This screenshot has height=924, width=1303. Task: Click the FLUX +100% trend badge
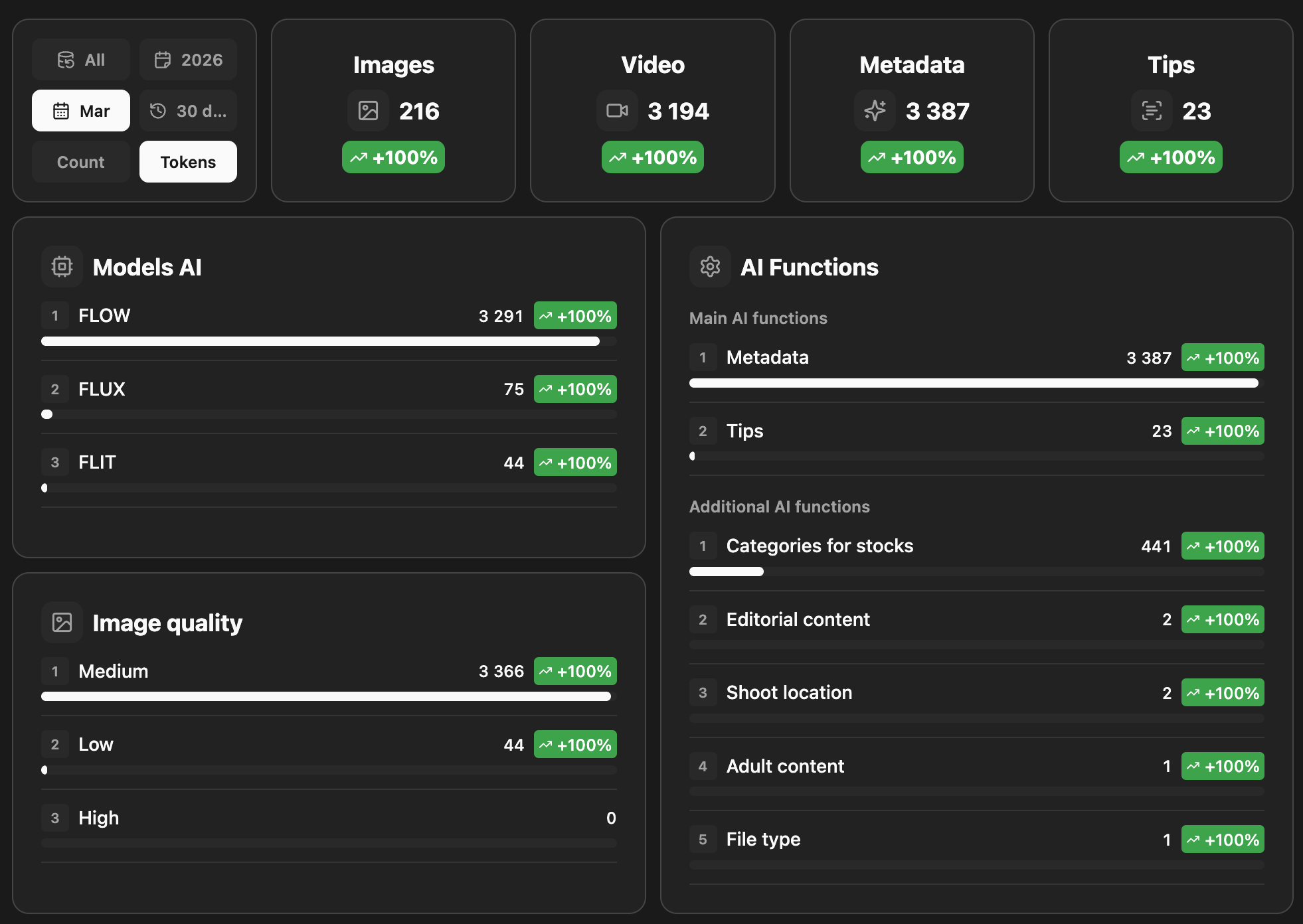coord(575,390)
